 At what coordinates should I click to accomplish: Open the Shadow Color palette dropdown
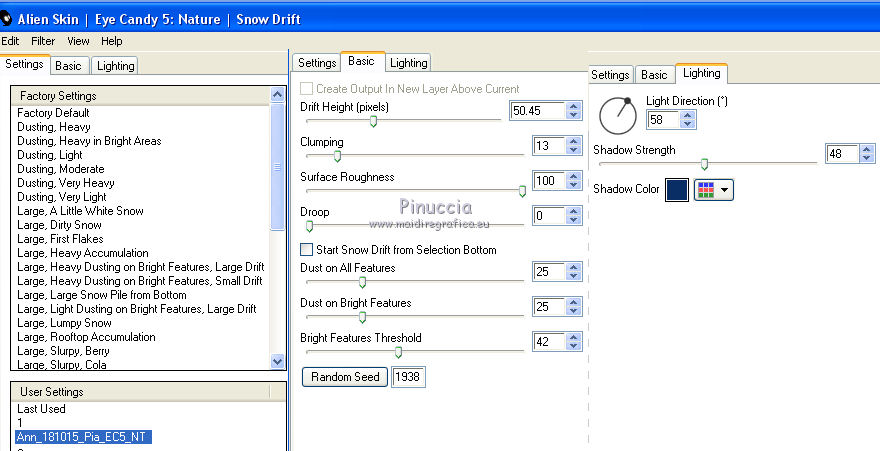(713, 190)
